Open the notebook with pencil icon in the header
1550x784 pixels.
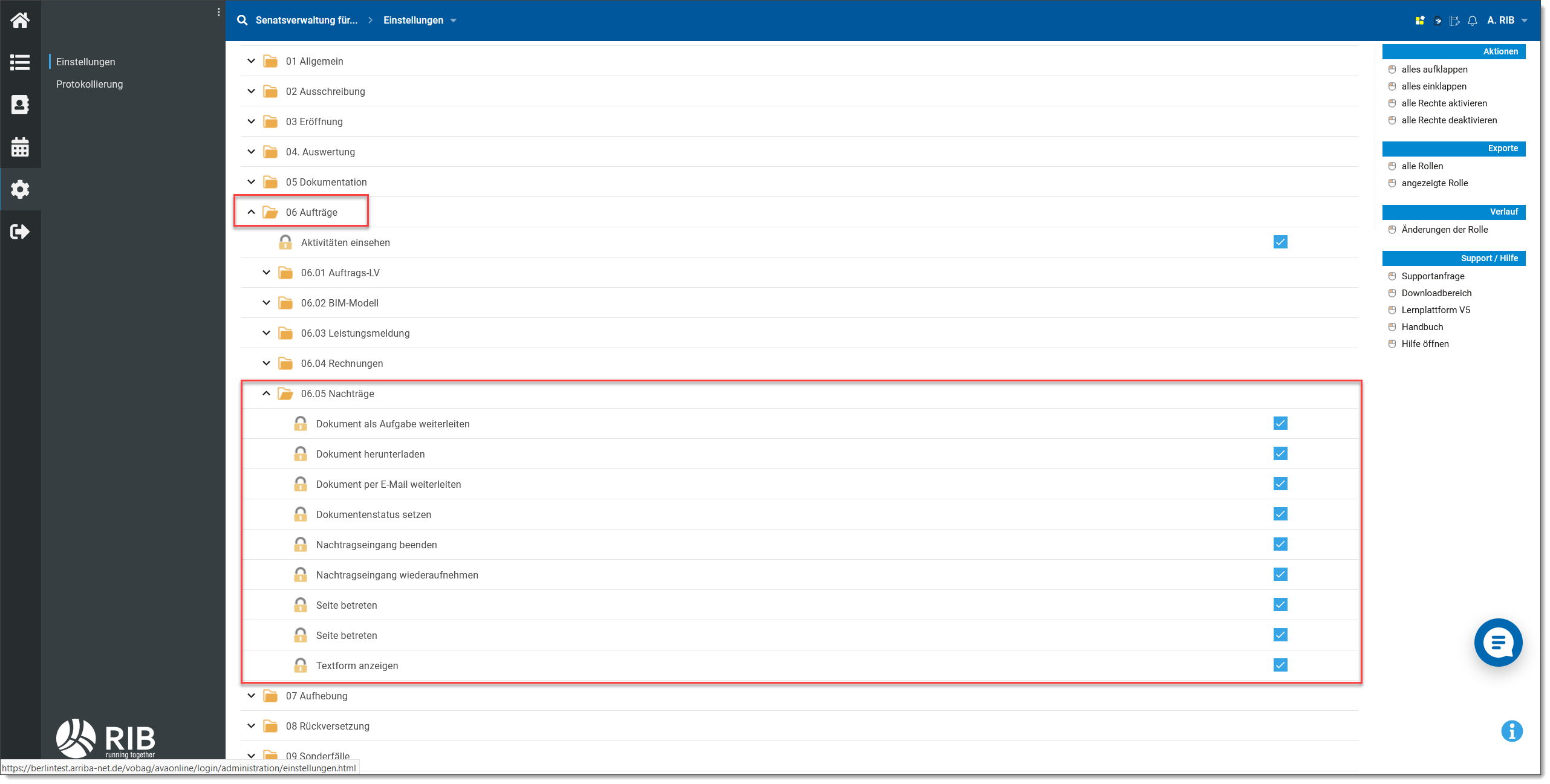pyautogui.click(x=1454, y=21)
